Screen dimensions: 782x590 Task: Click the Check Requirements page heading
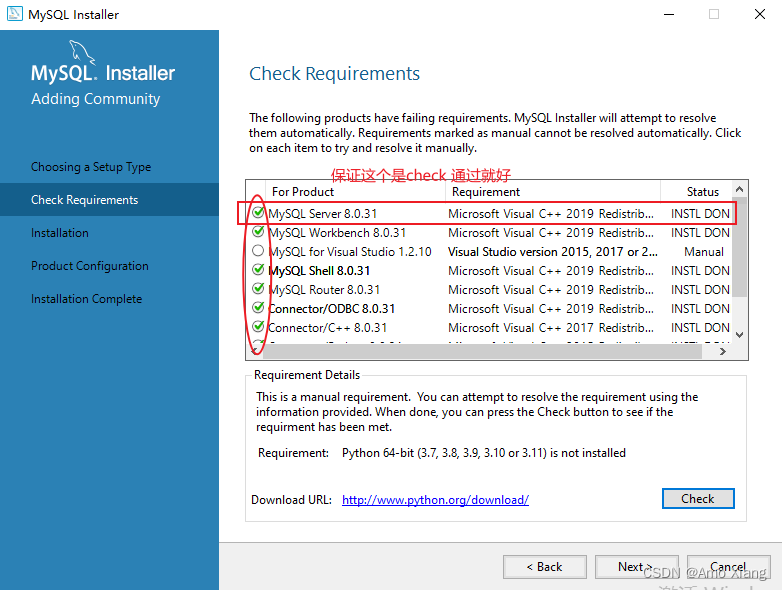click(x=334, y=73)
